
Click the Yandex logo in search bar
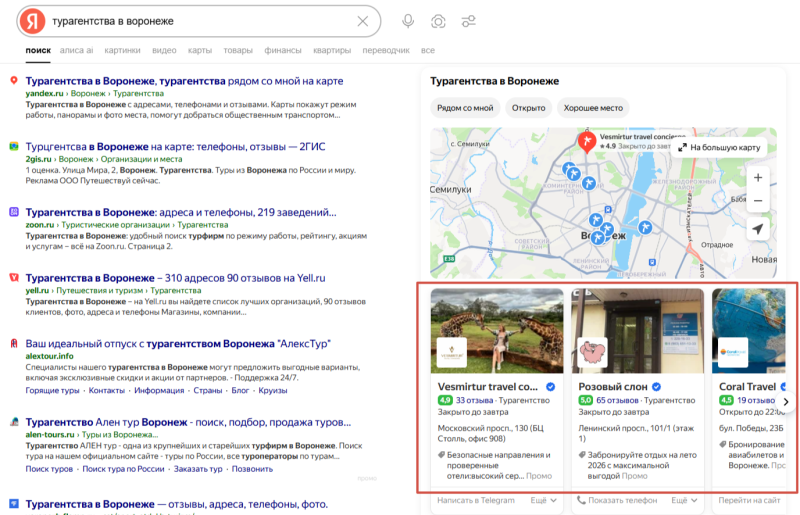click(x=33, y=21)
